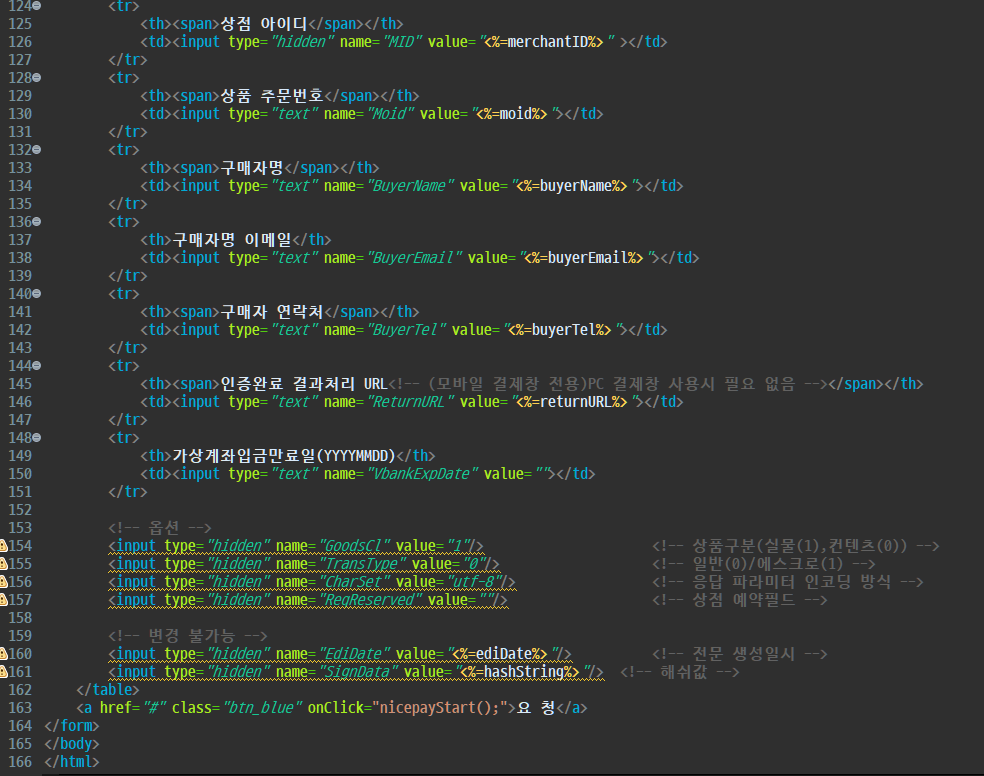Place cursor on "ReturnURL" attribute value
This screenshot has height=776, width=984.
410,402
